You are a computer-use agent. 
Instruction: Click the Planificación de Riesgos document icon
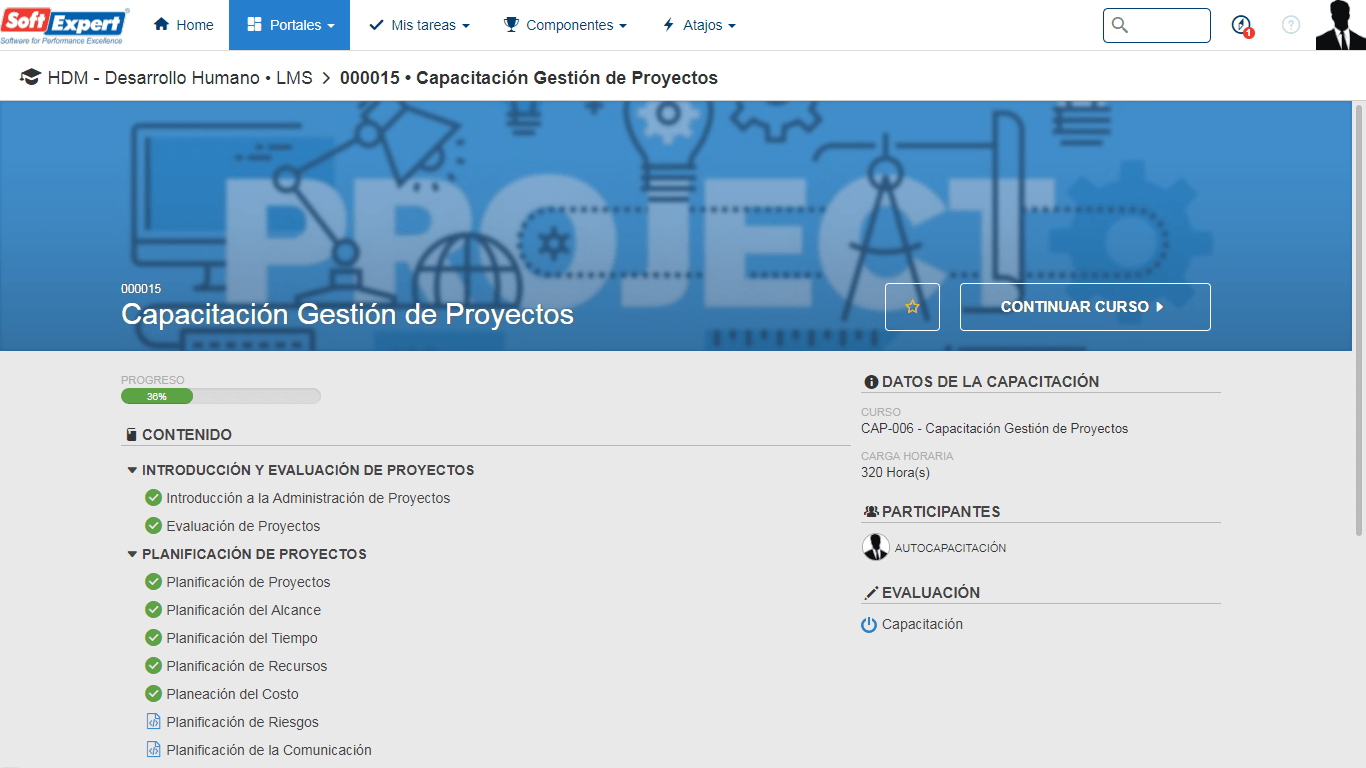point(153,722)
